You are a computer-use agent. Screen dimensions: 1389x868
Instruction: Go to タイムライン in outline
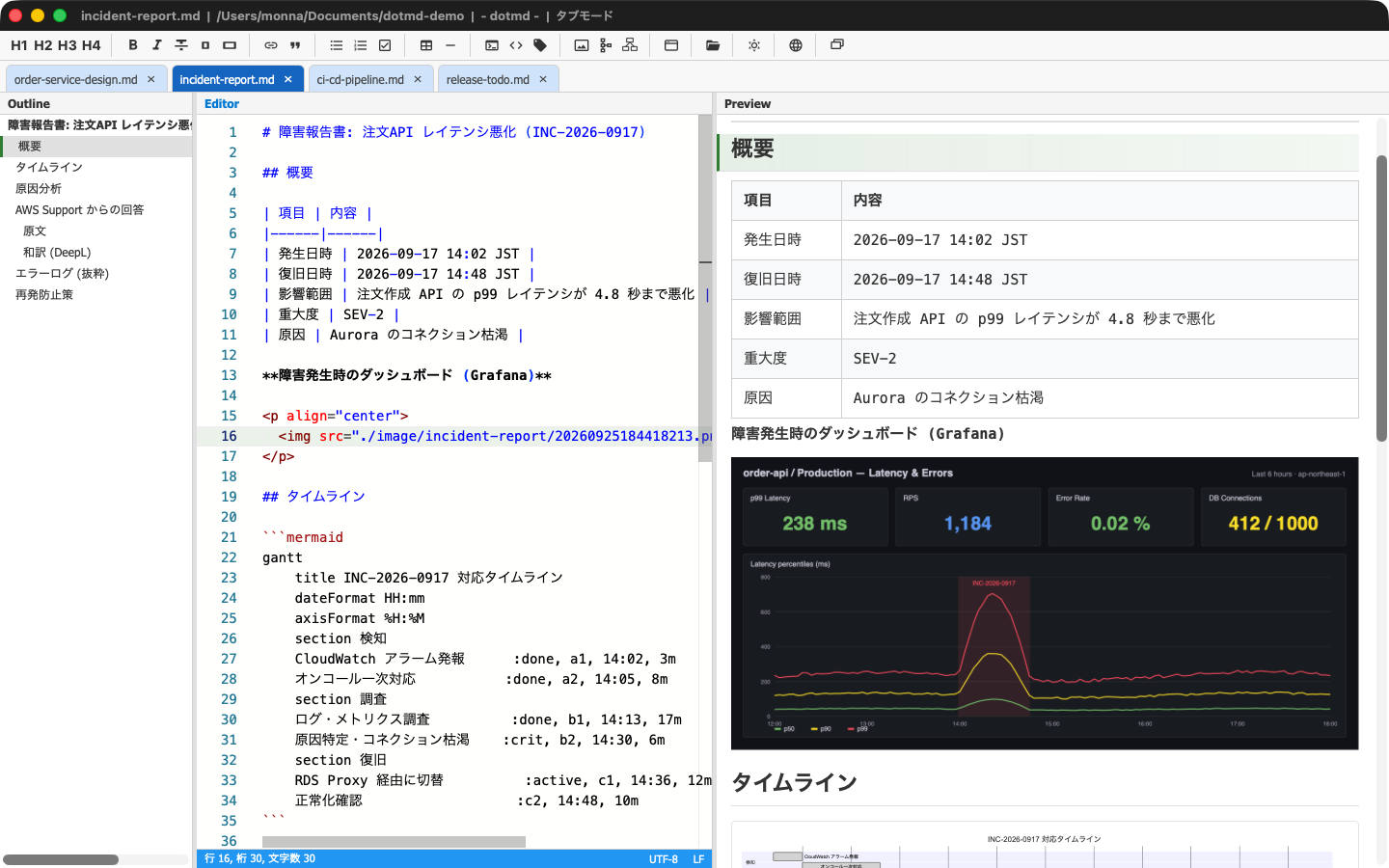click(49, 167)
